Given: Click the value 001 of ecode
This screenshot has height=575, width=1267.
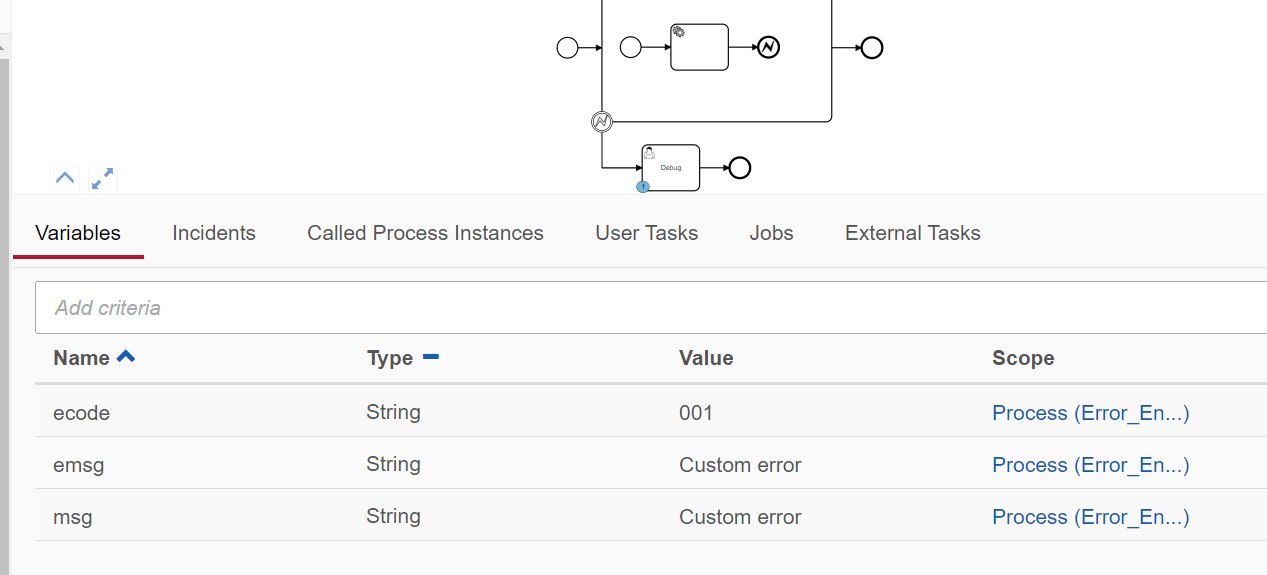Looking at the screenshot, I should (x=696, y=412).
